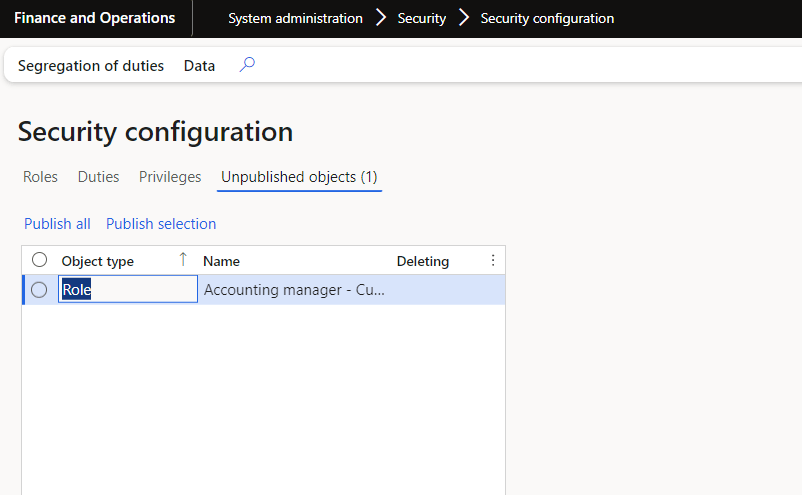
Task: Expand the Data menu
Action: [x=199, y=66]
